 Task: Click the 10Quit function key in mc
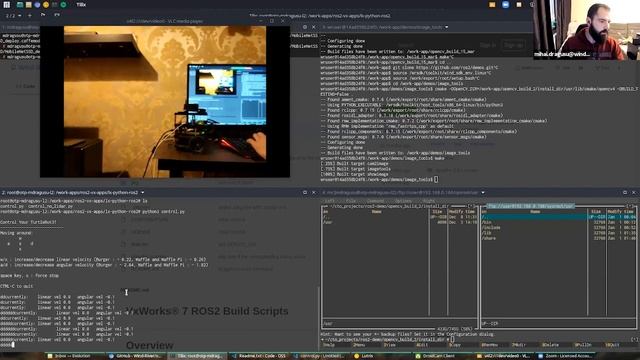pyautogui.click(x=612, y=345)
